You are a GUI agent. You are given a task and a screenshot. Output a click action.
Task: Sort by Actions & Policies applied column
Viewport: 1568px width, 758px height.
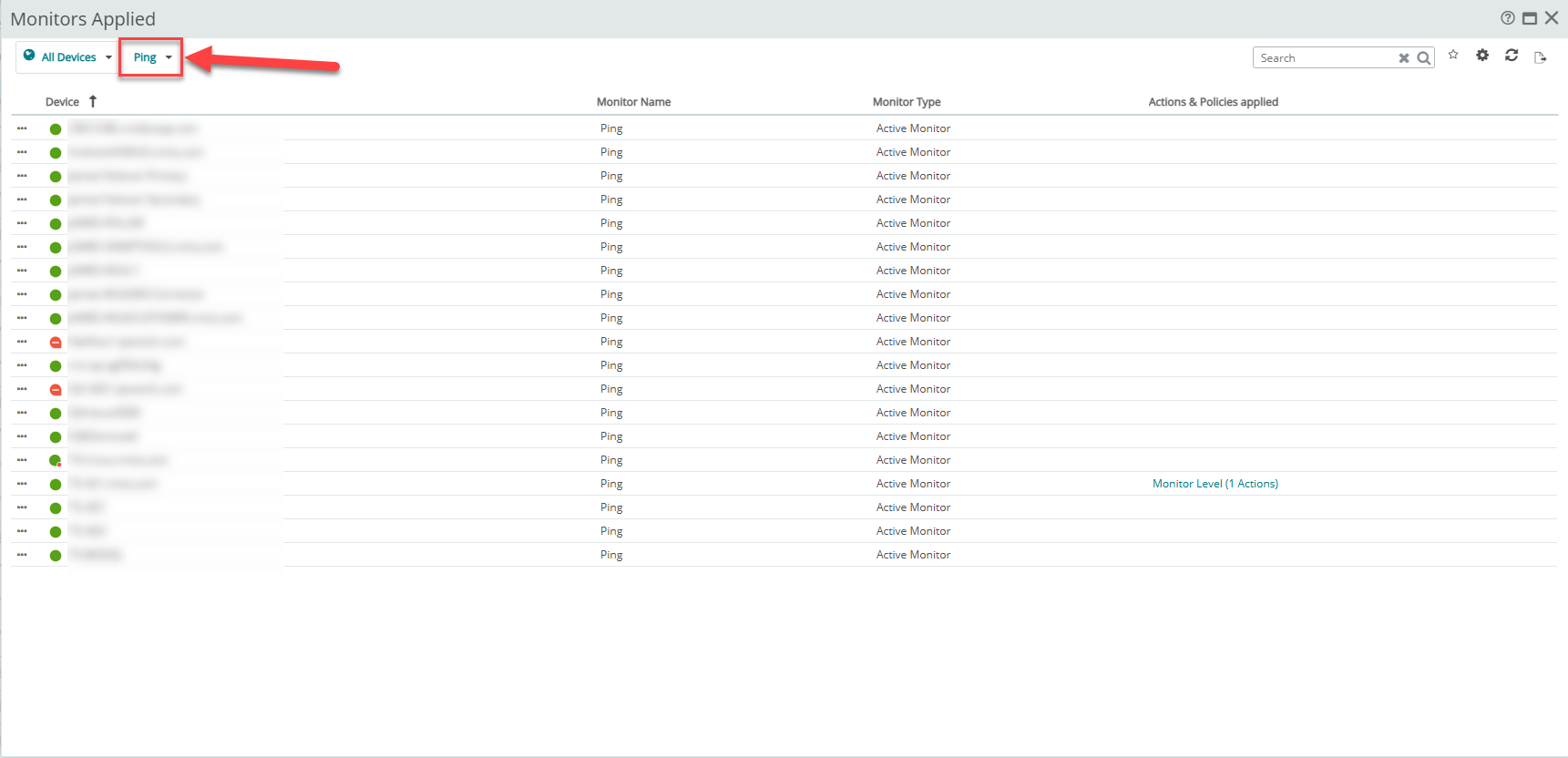coord(1213,102)
